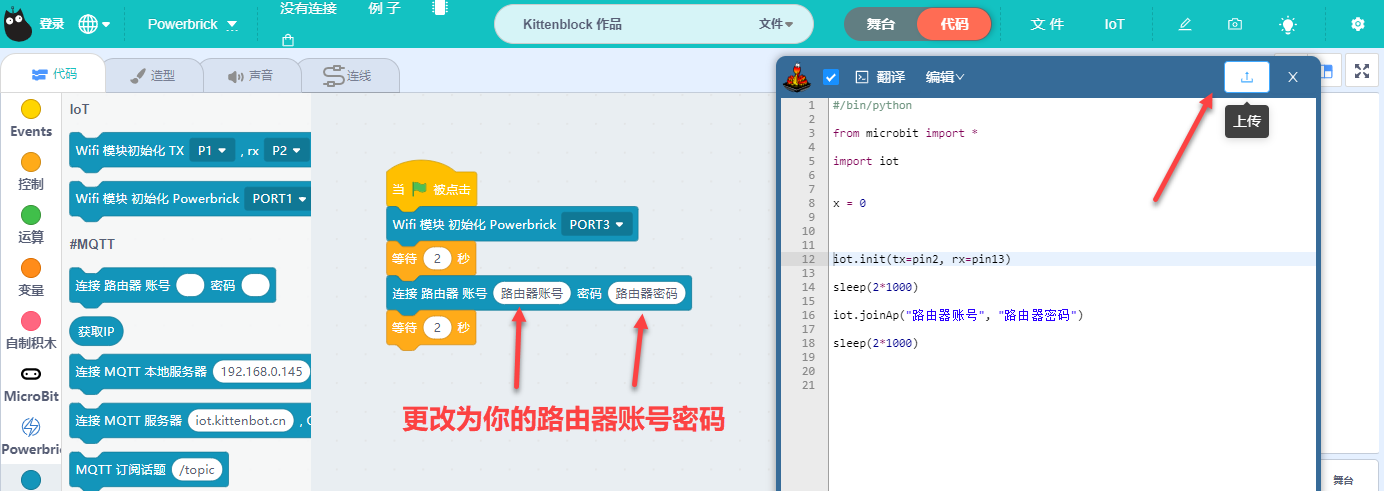Open the PORT3 dropdown in script

[x=598, y=225]
